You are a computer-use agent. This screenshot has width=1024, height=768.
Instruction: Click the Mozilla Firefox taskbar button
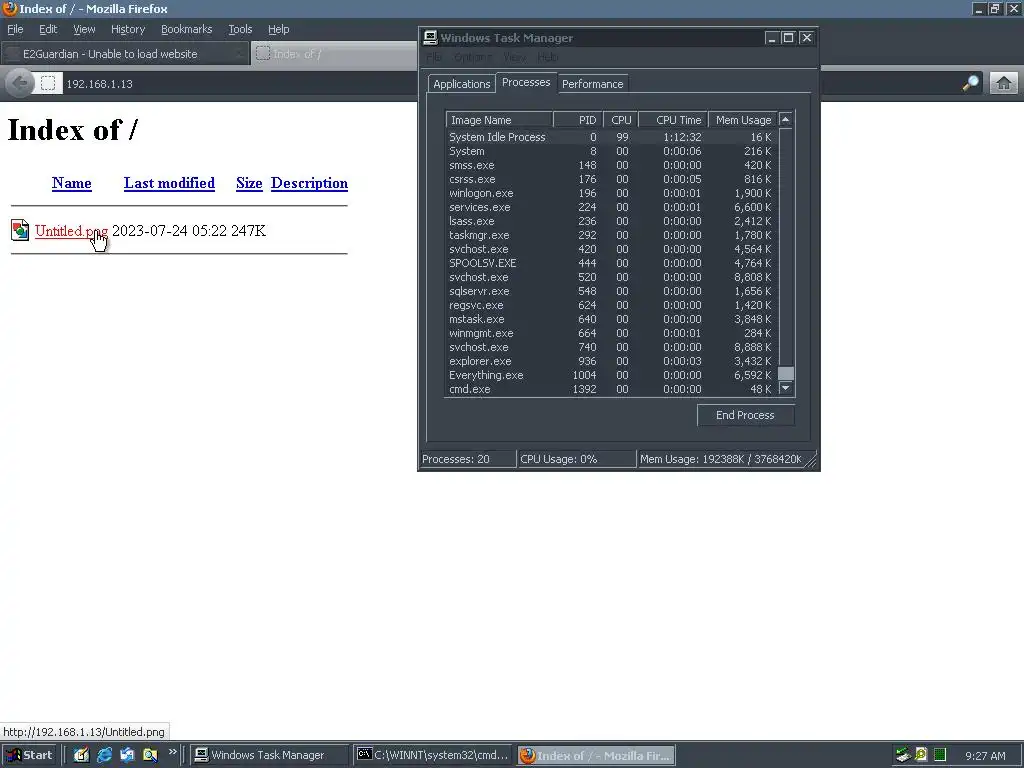tap(596, 755)
